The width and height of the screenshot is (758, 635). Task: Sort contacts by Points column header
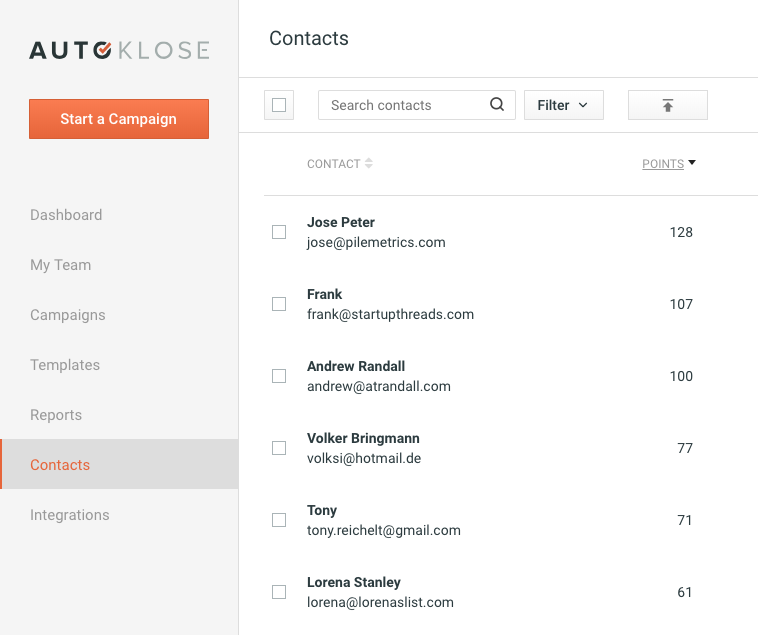pyautogui.click(x=663, y=164)
